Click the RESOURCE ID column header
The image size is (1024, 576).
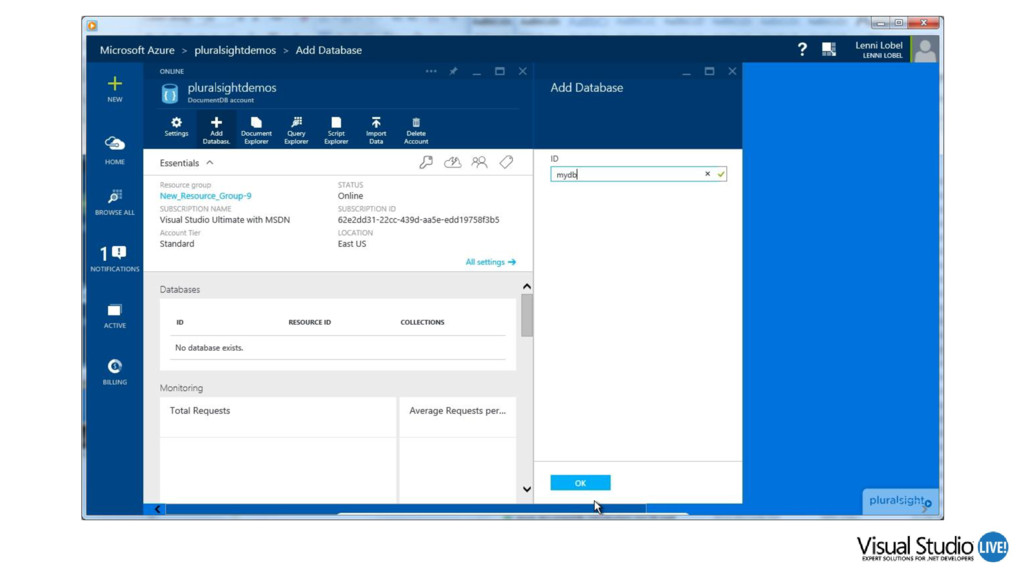[310, 322]
